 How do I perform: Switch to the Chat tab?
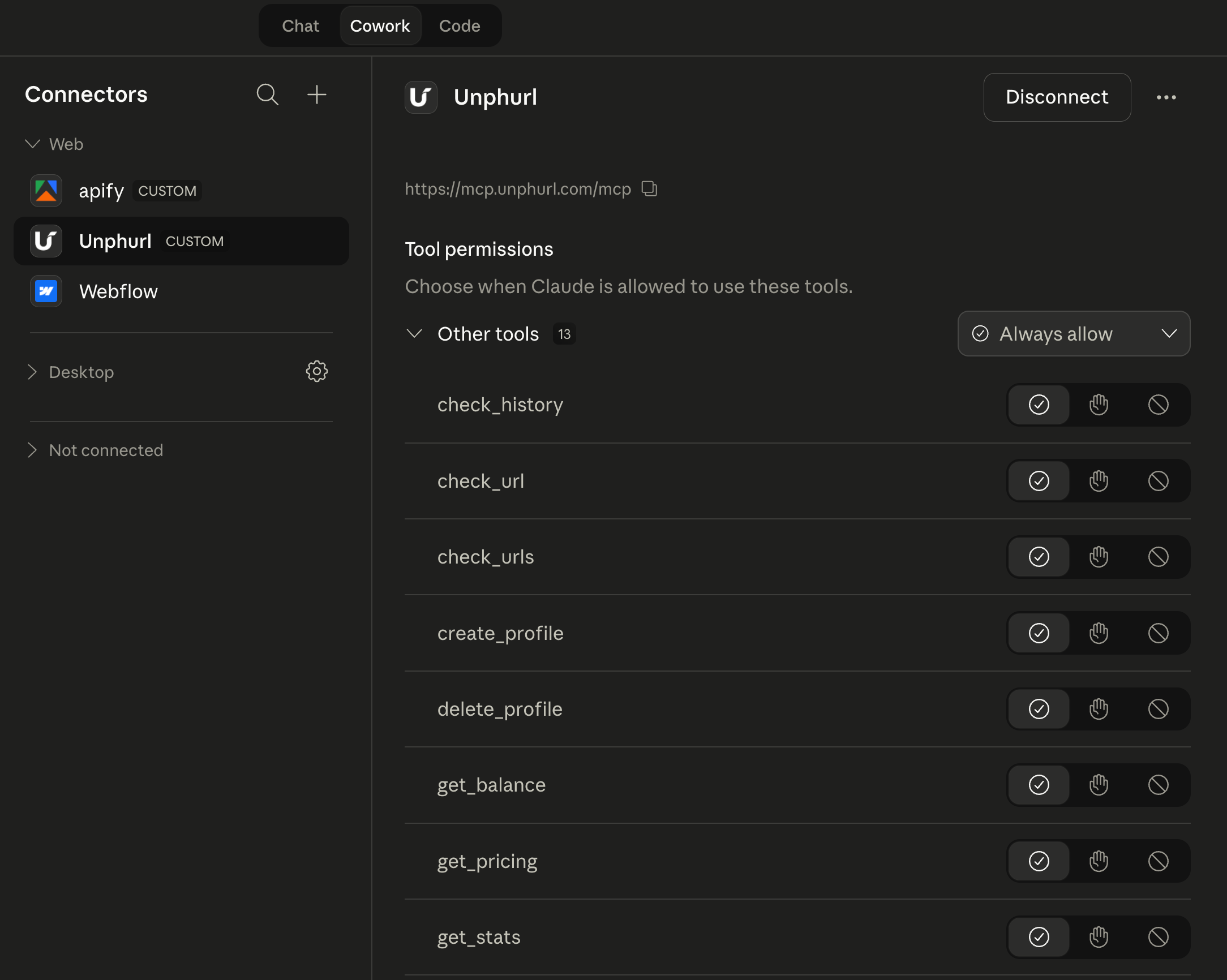click(x=301, y=25)
